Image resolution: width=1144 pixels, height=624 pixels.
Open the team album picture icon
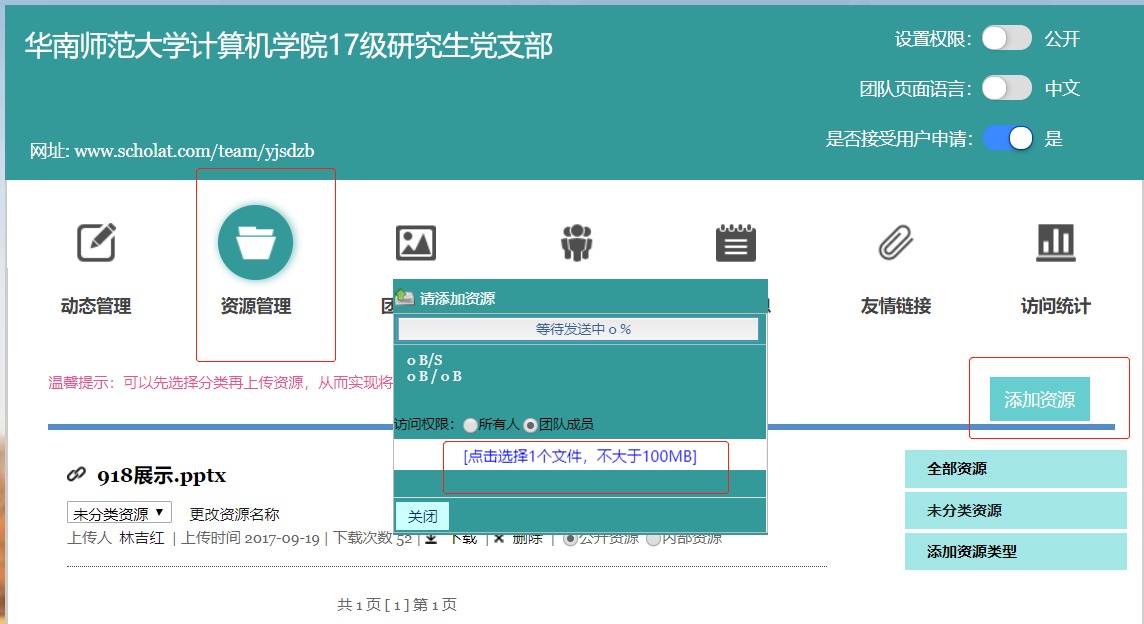pyautogui.click(x=416, y=243)
